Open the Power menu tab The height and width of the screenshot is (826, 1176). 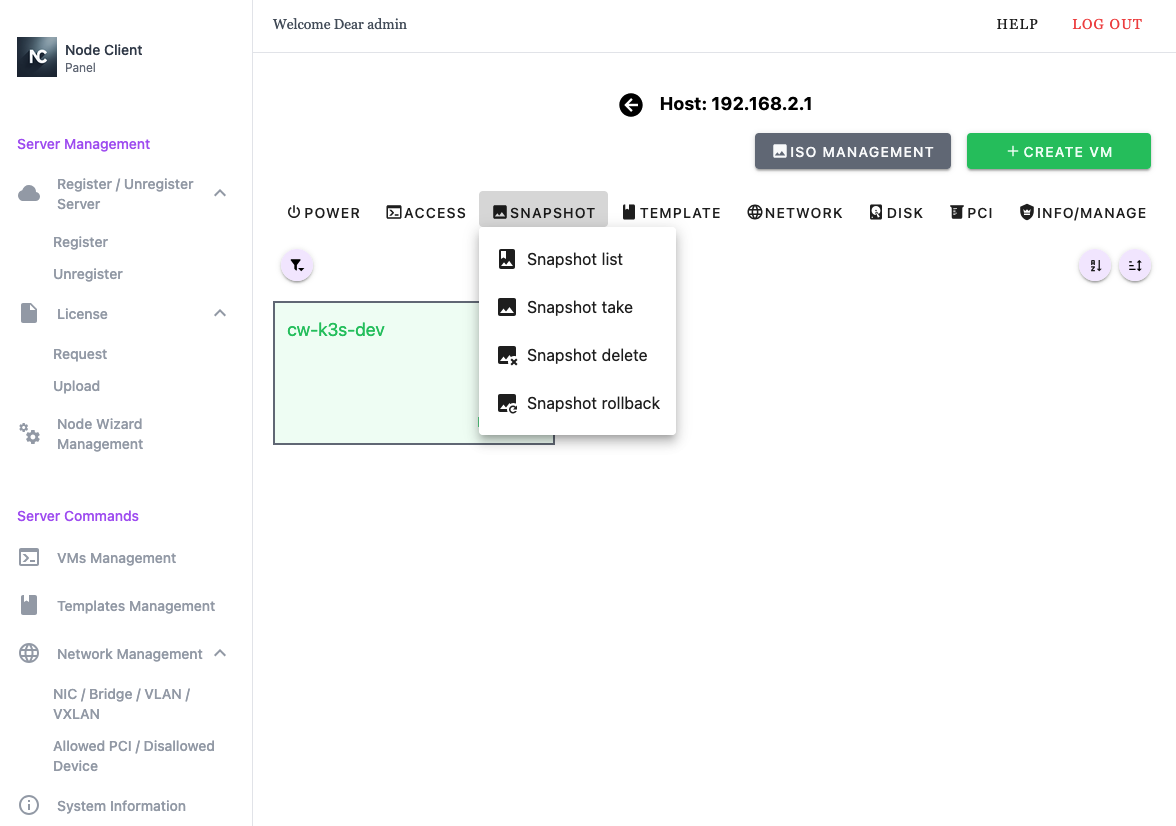coord(324,213)
